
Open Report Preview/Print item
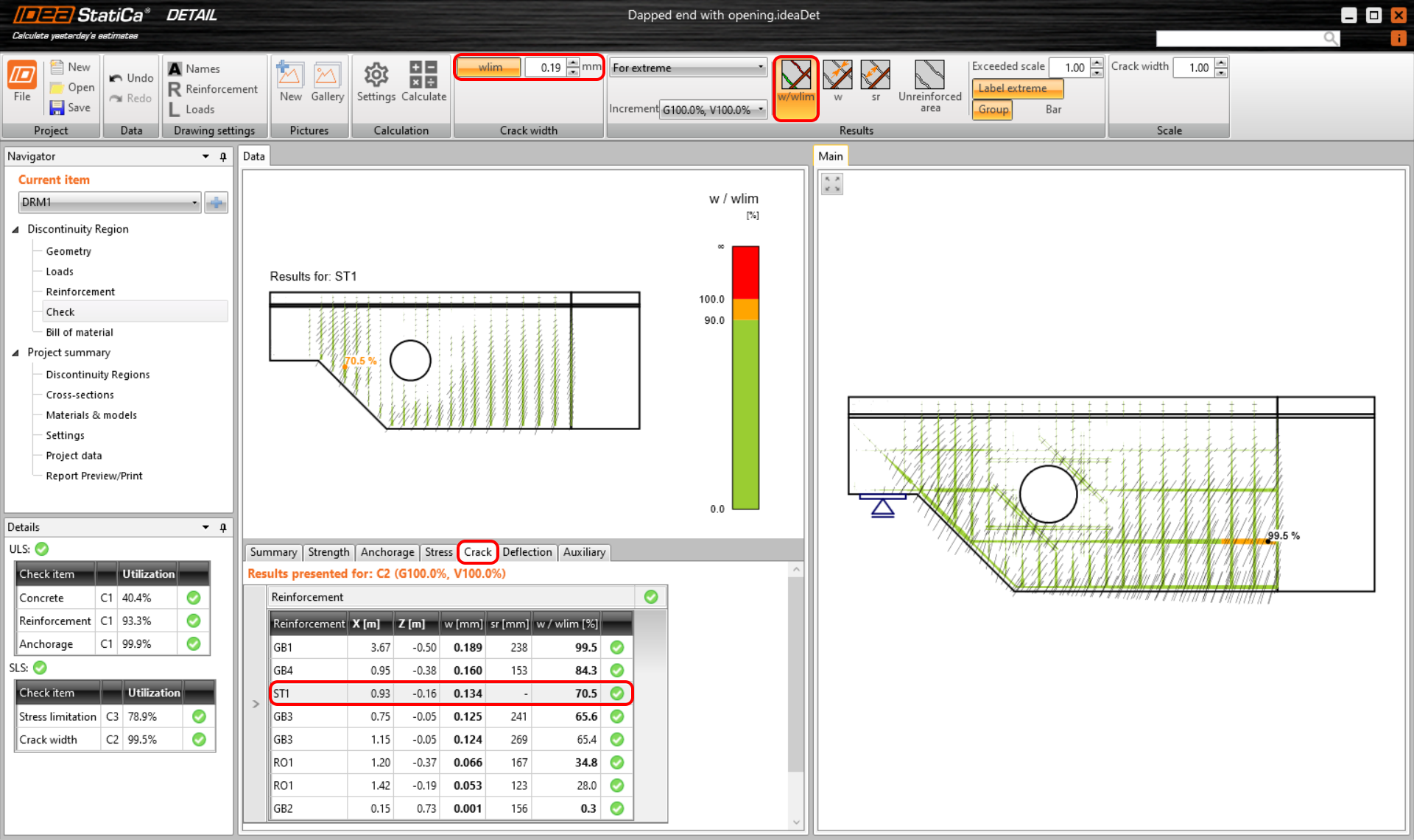(x=94, y=476)
